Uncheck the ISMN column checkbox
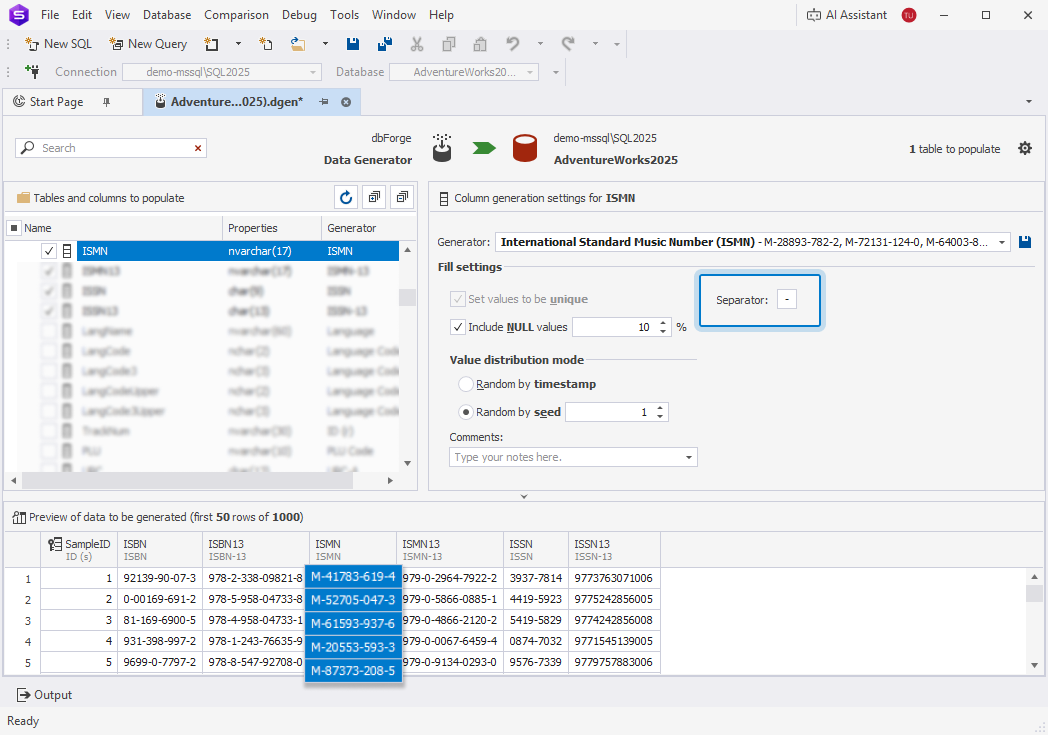This screenshot has width=1048, height=735. 49,251
